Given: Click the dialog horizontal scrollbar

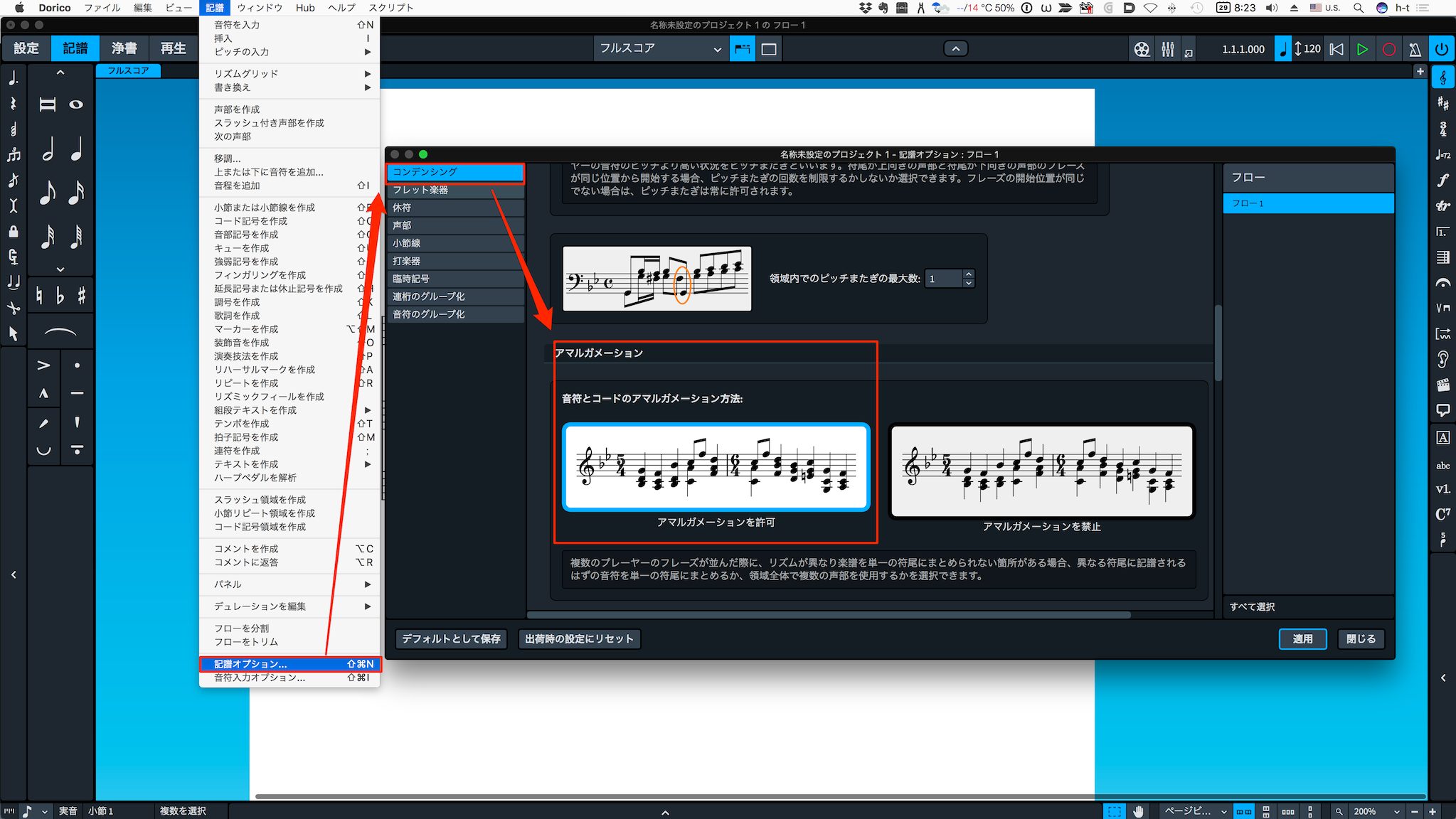Looking at the screenshot, I should pyautogui.click(x=829, y=615).
